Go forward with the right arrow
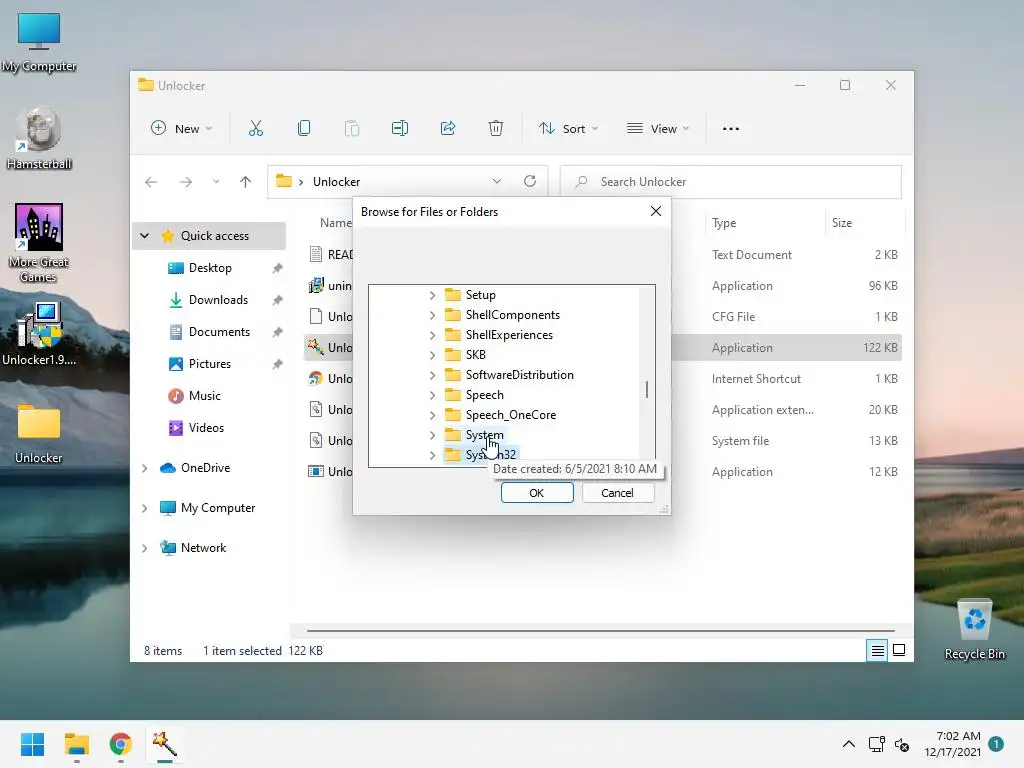The height and width of the screenshot is (768, 1024). (x=186, y=182)
